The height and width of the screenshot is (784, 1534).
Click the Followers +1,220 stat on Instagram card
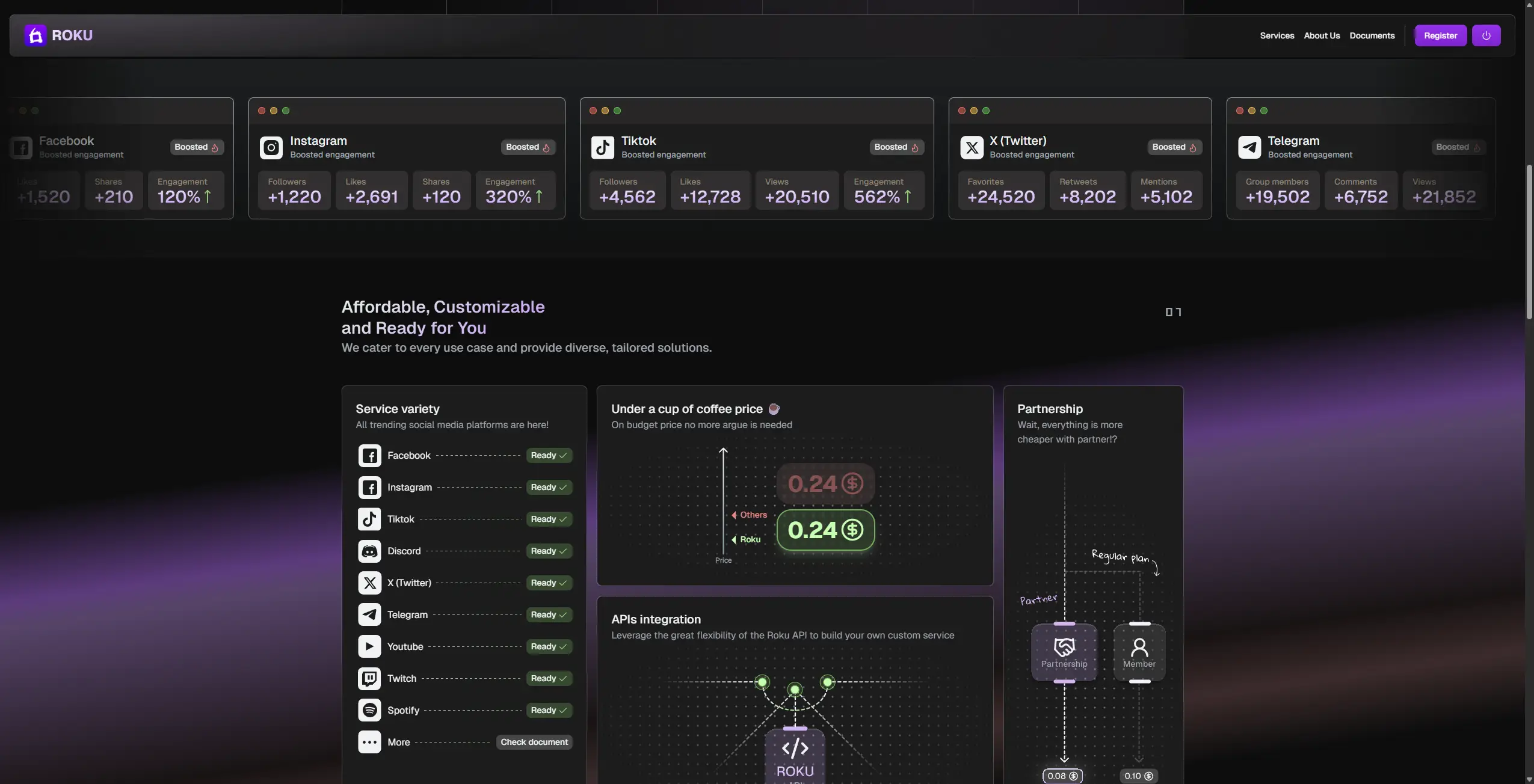[x=294, y=191]
